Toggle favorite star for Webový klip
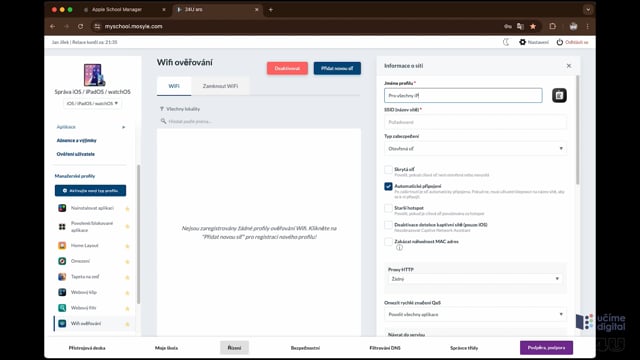The image size is (640, 360). 127,293
